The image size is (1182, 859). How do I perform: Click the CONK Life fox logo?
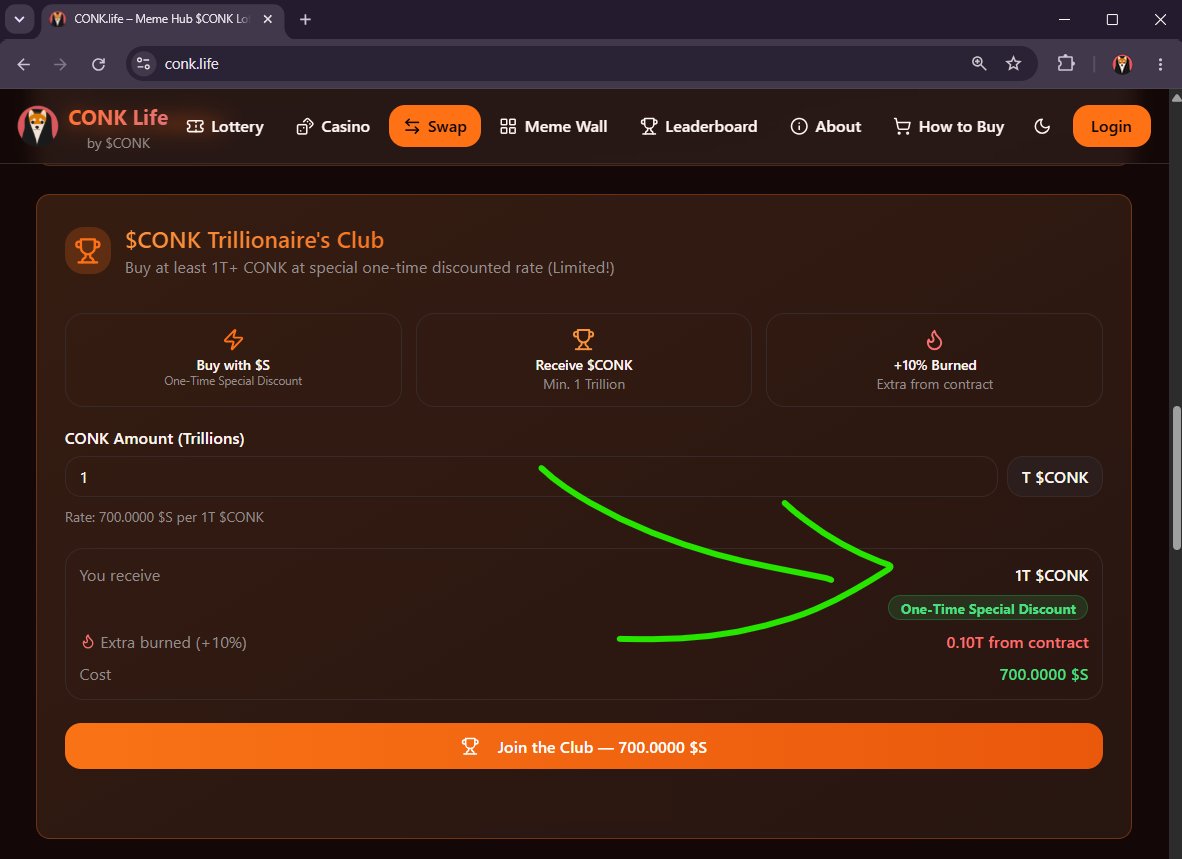click(38, 126)
